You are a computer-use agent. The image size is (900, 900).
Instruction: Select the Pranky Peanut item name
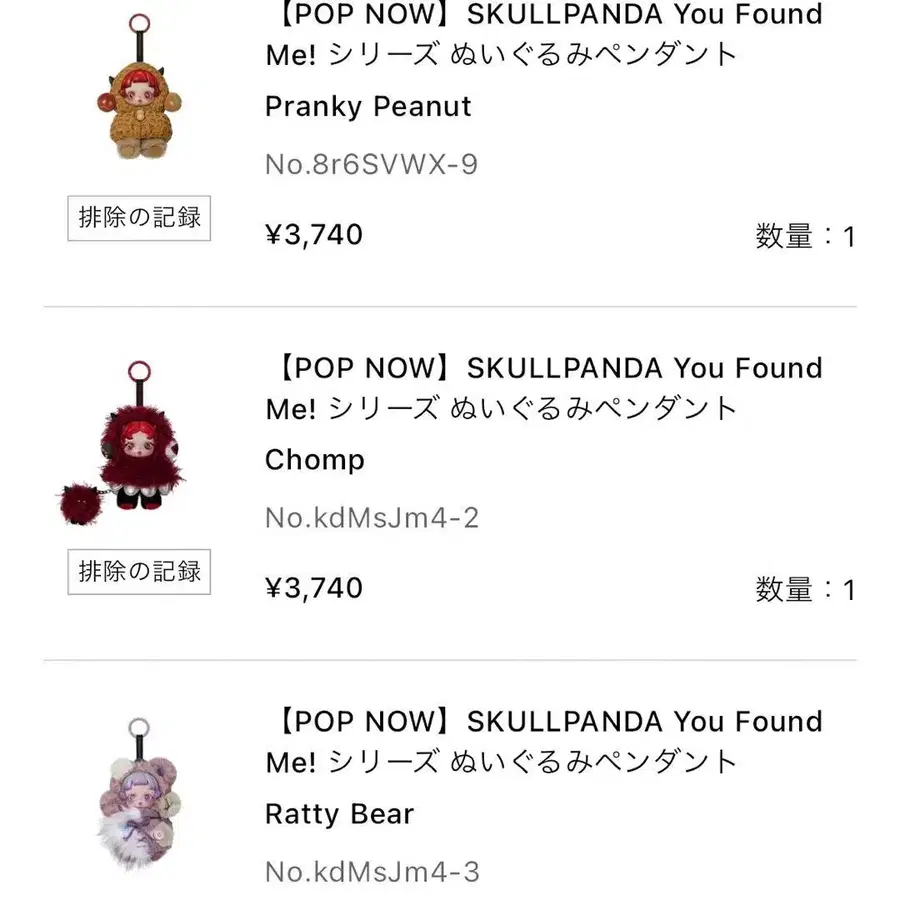coord(368,107)
